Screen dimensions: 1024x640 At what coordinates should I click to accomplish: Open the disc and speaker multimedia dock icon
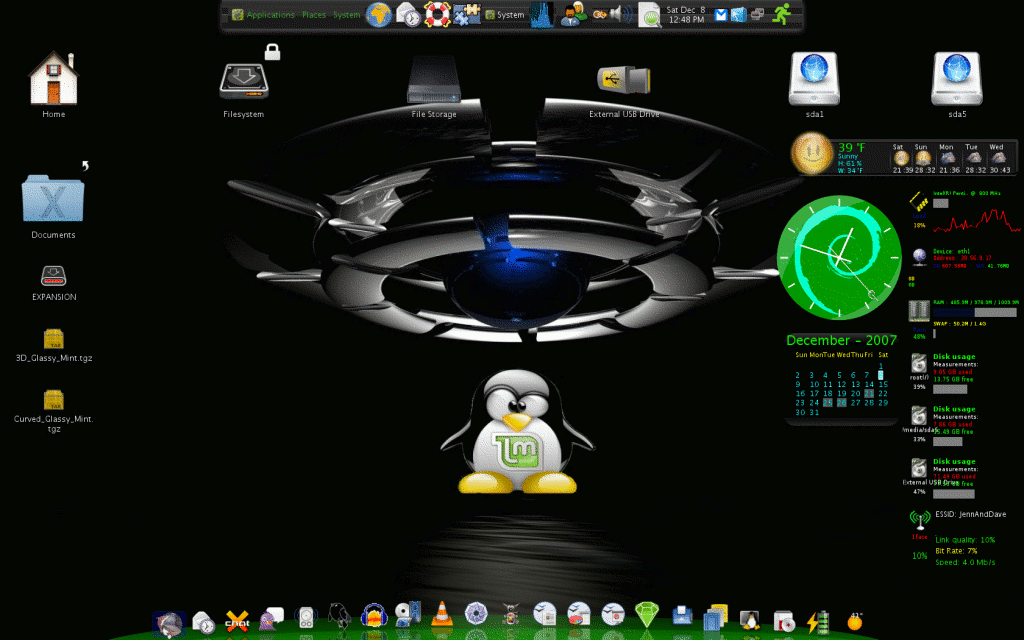point(408,614)
